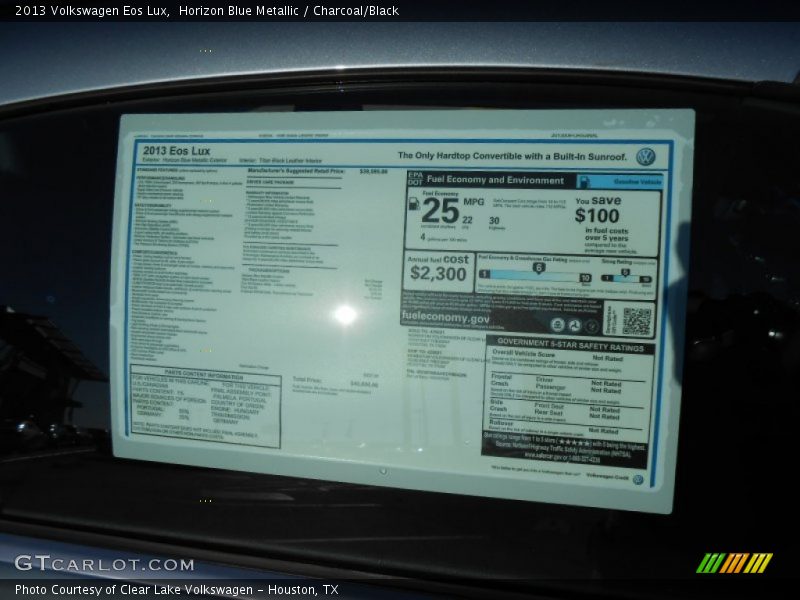Click the fuel pump icon on EPA label
800x600 pixels.
[414, 205]
